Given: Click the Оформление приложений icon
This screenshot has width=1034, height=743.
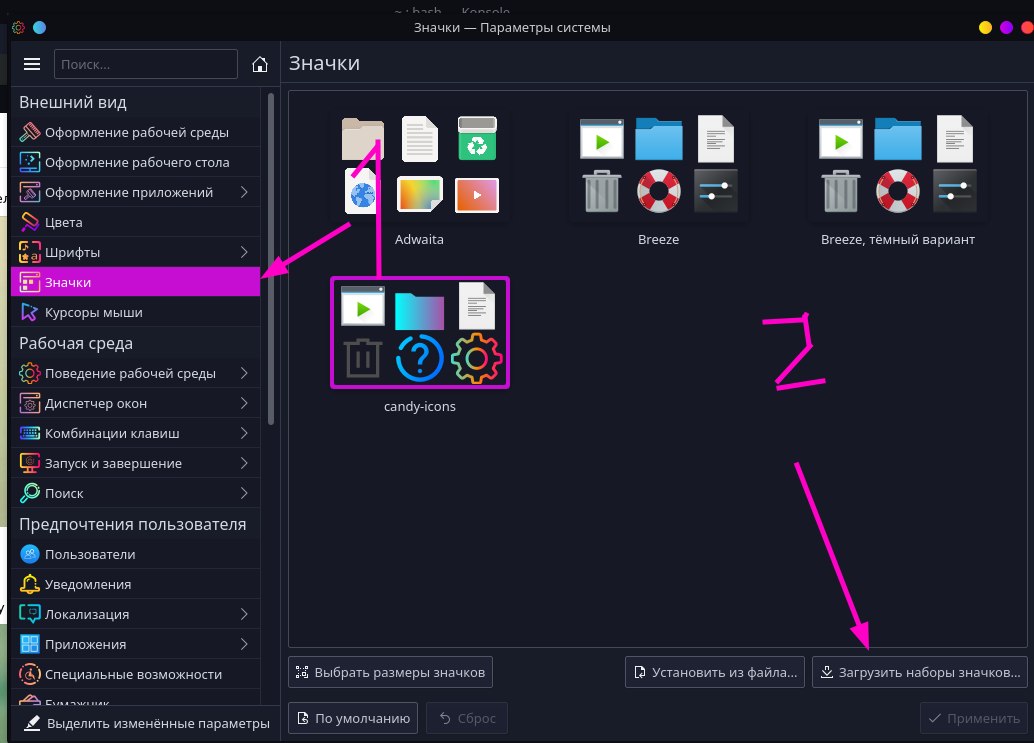Looking at the screenshot, I should click(x=30, y=193).
